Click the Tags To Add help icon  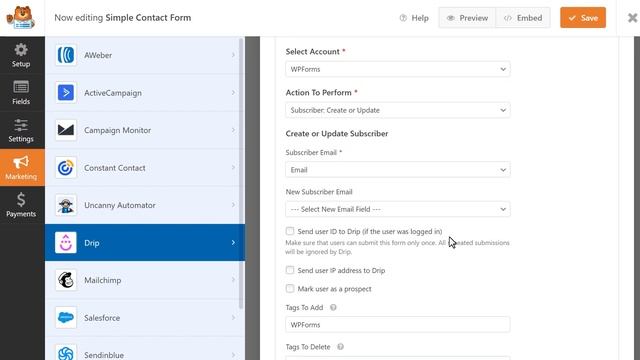click(333, 307)
